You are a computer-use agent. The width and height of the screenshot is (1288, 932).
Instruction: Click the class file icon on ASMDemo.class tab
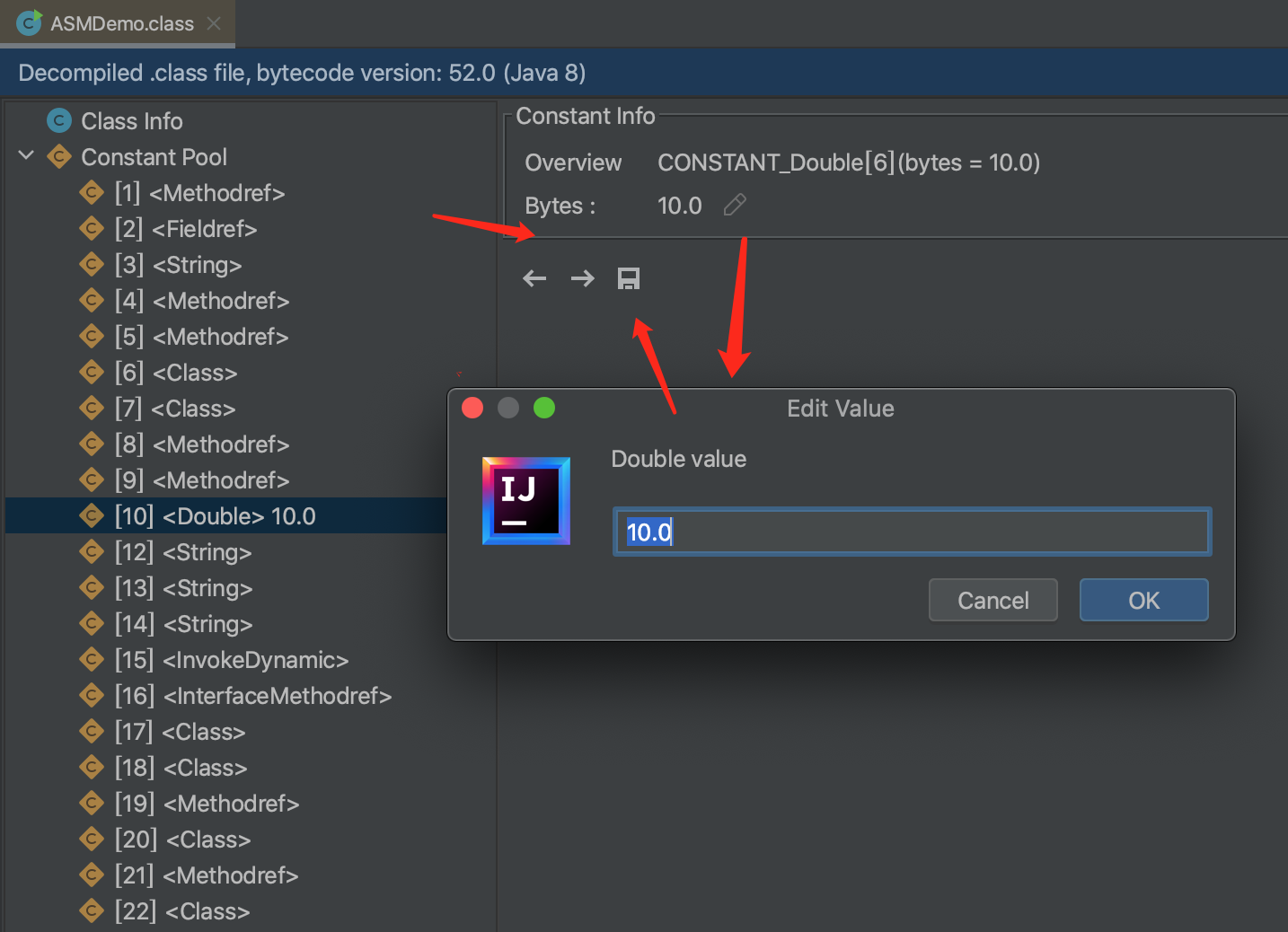click(x=29, y=22)
